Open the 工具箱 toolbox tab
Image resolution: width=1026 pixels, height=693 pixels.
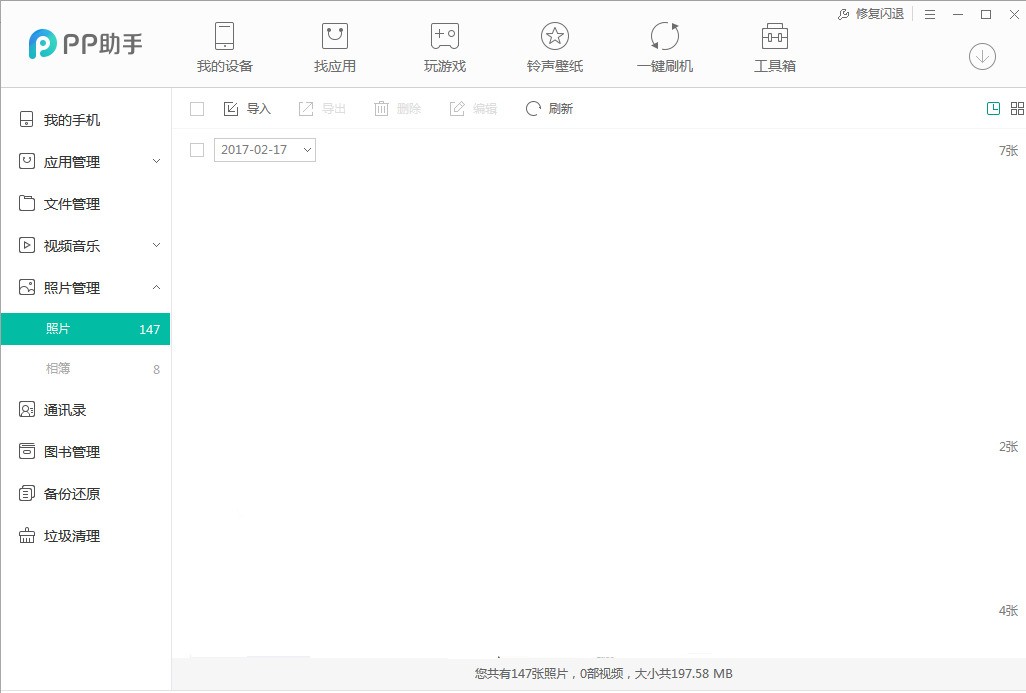tap(775, 48)
